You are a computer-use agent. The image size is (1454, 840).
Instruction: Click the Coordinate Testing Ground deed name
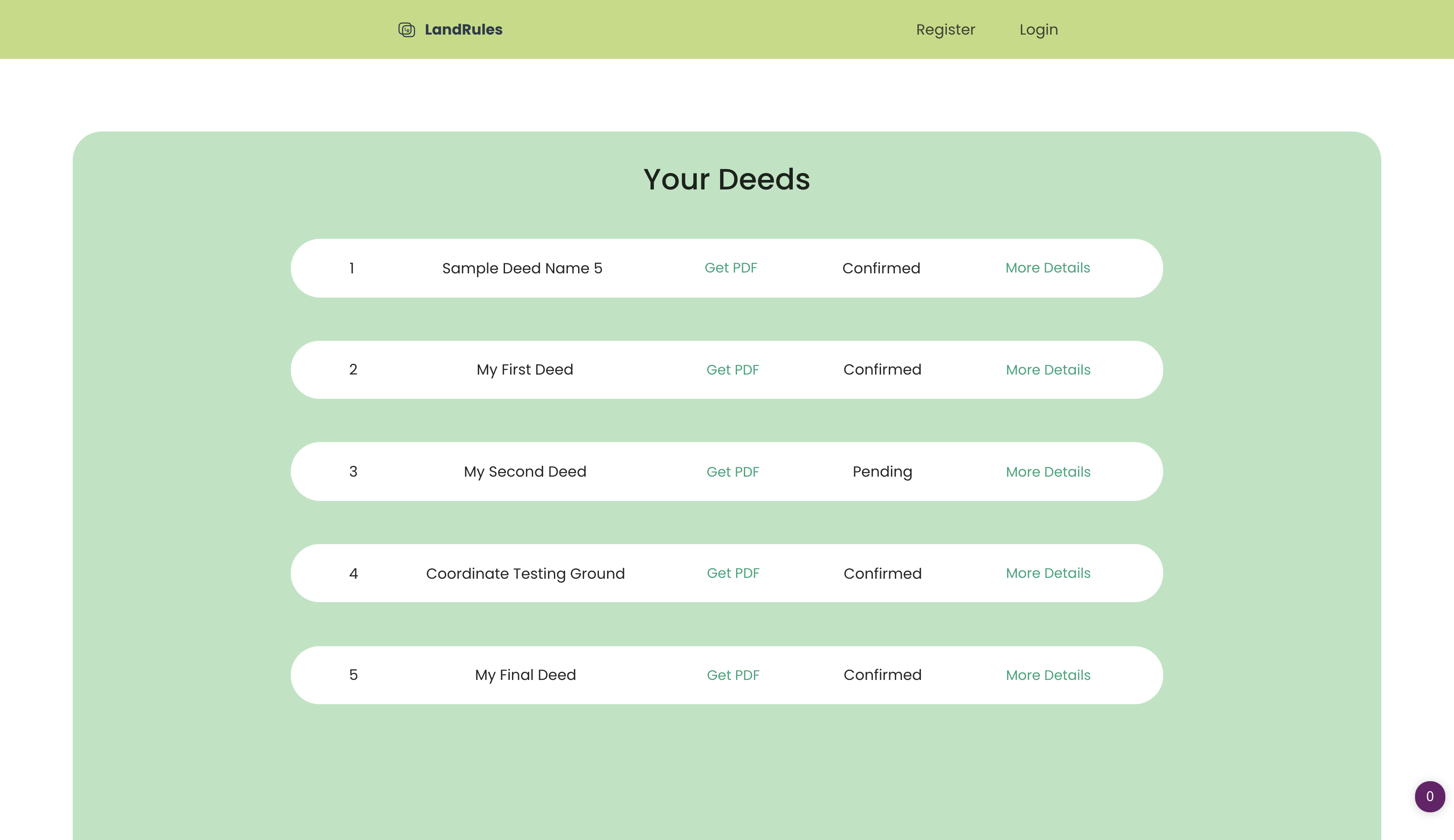(x=525, y=574)
